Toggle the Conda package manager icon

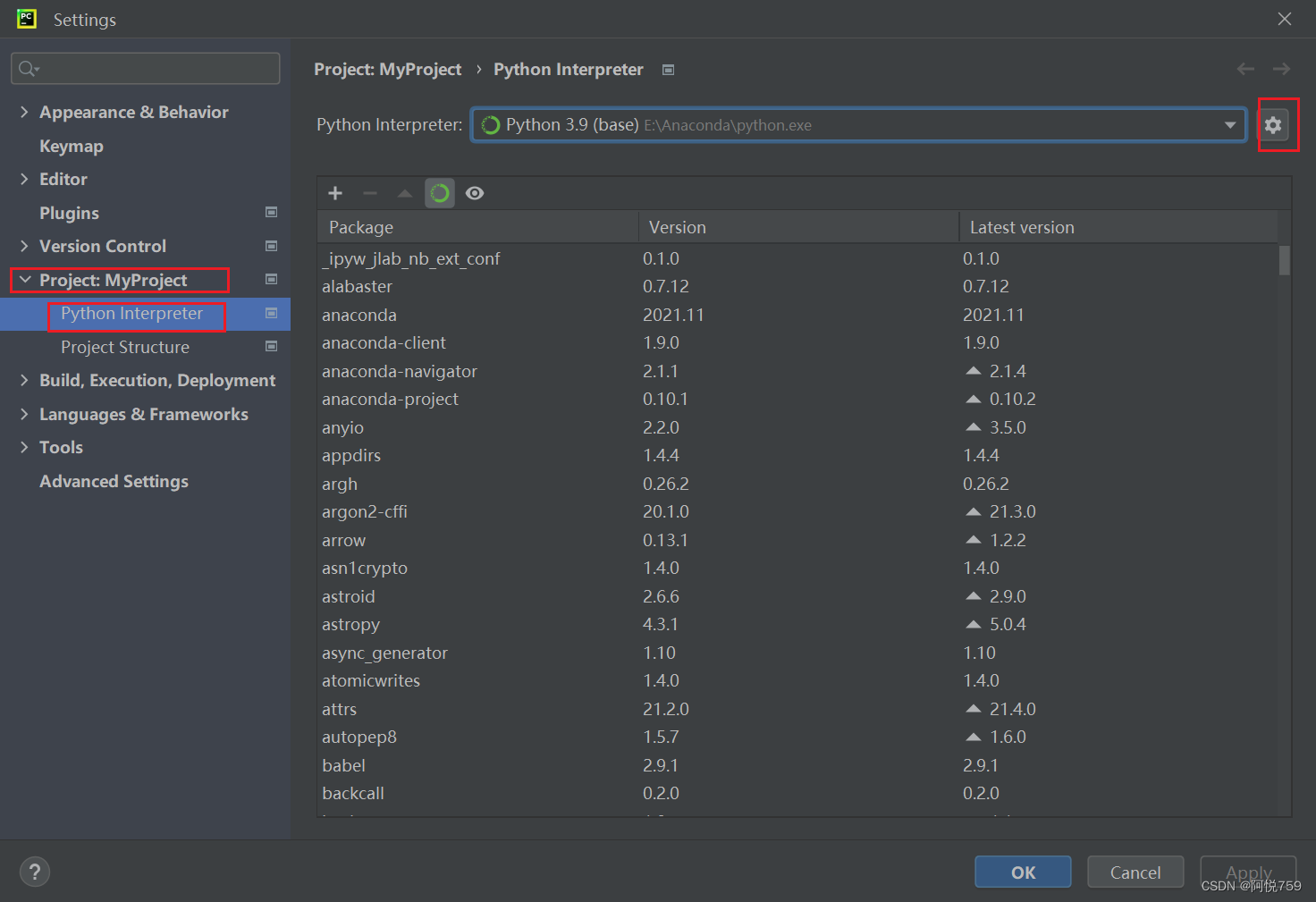440,193
